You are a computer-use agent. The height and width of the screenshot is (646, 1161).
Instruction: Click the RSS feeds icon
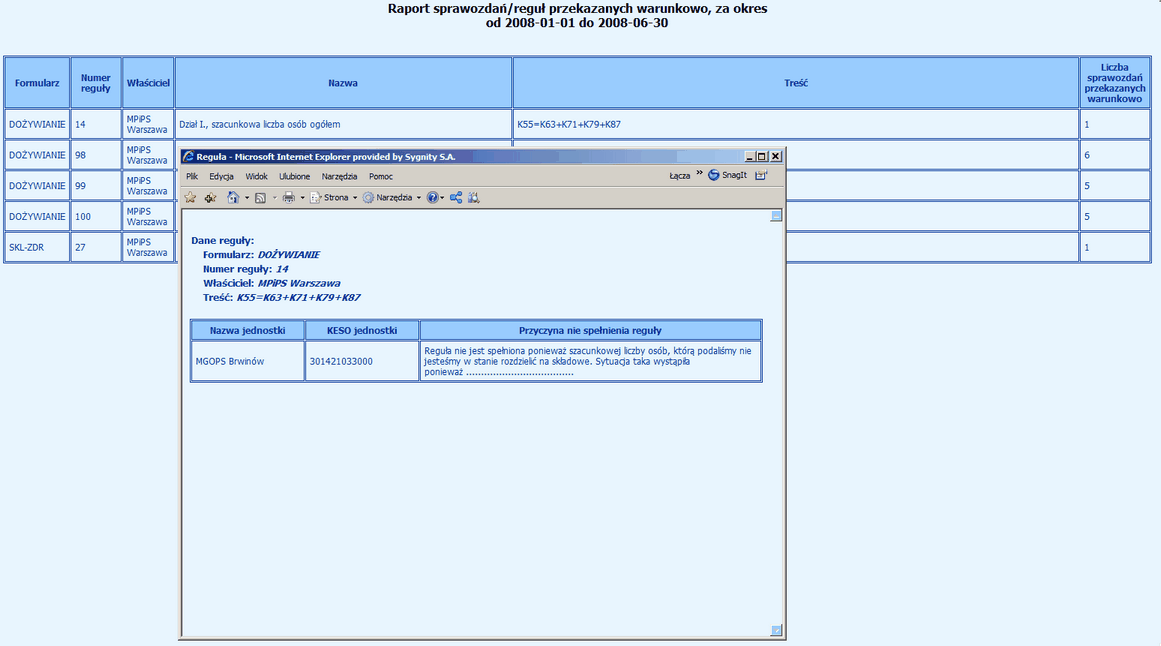pyautogui.click(x=260, y=198)
